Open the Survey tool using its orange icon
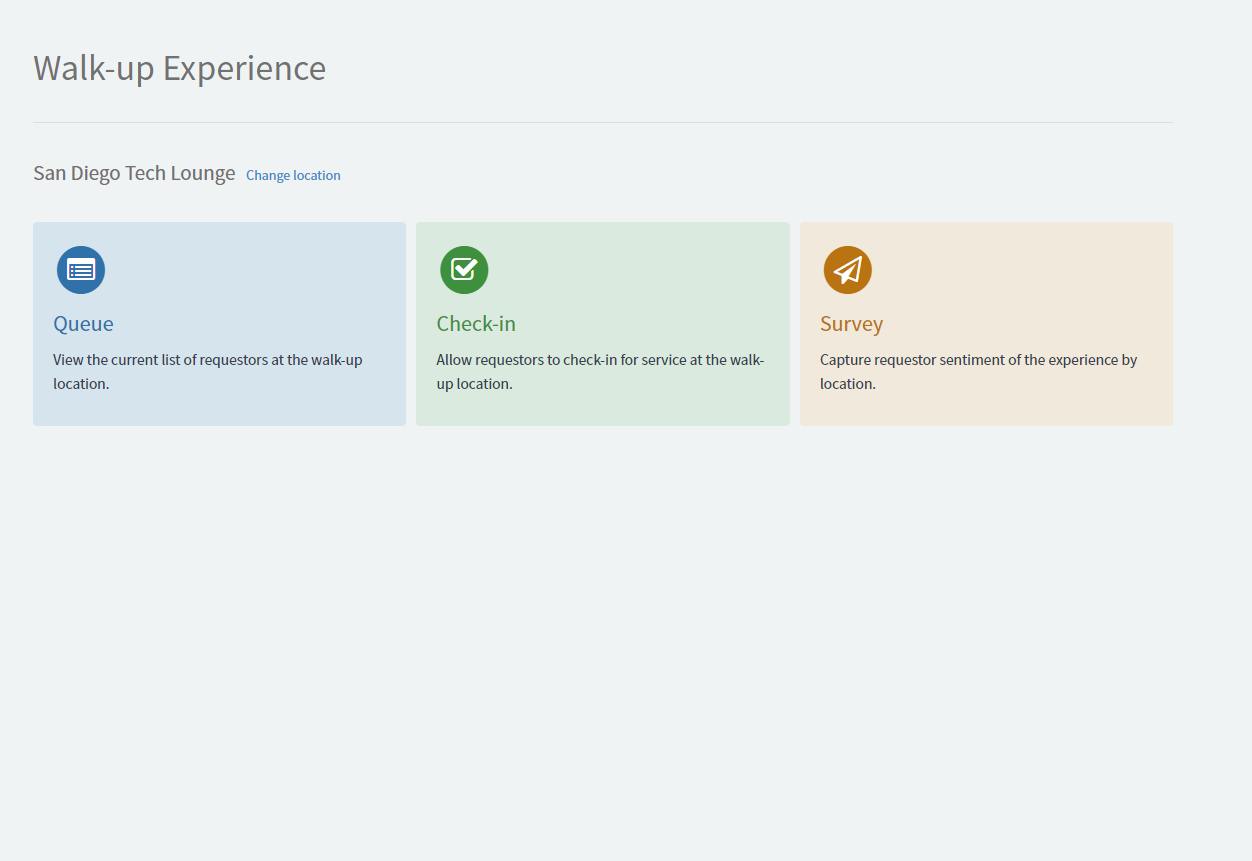The height and width of the screenshot is (861, 1252). [847, 270]
